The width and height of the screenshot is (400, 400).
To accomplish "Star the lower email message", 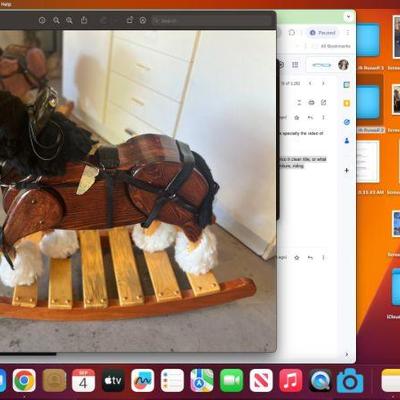I will click(297, 257).
